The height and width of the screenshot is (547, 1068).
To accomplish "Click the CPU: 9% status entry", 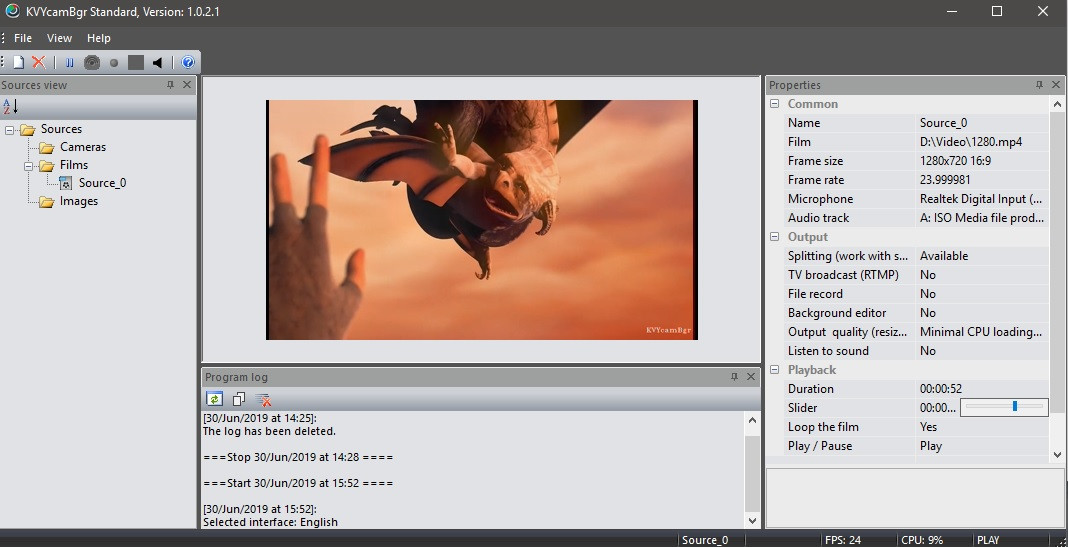I will [922, 540].
